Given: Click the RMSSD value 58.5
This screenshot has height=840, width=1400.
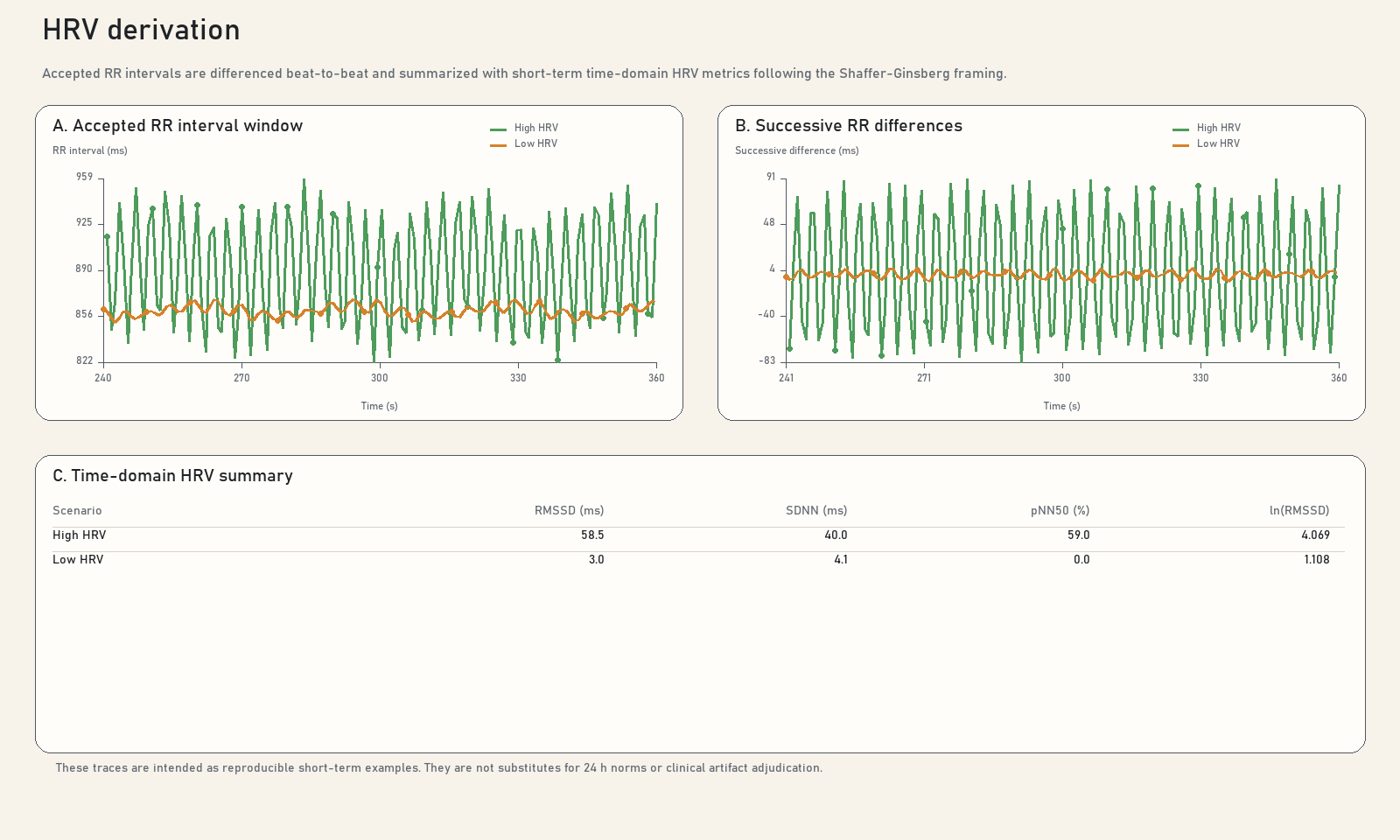Looking at the screenshot, I should [592, 535].
